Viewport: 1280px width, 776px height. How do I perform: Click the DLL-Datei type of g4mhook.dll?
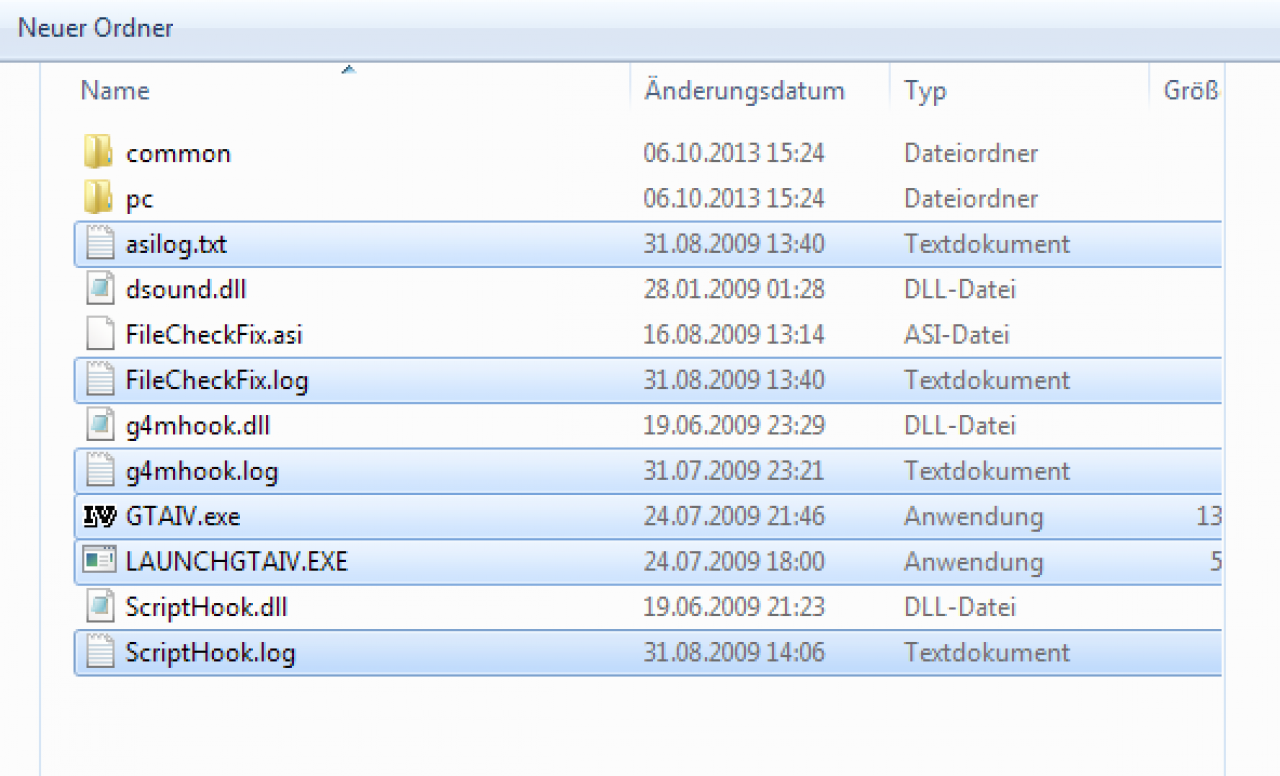960,425
